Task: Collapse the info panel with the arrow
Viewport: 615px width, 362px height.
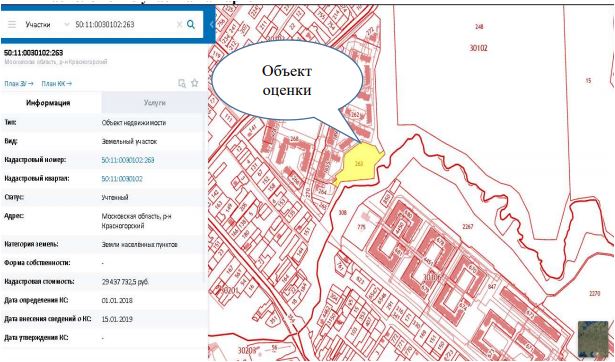Action: point(211,25)
